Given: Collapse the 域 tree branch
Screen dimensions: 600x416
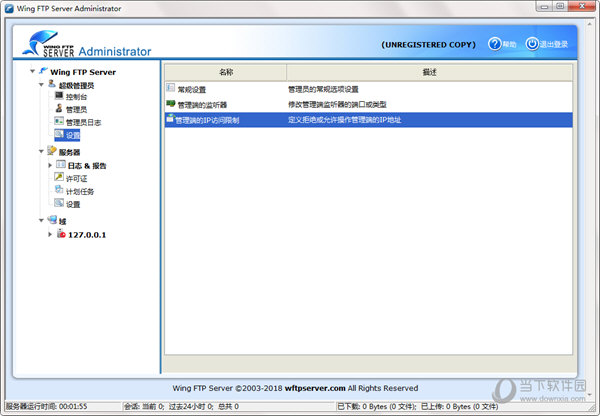Looking at the screenshot, I should click(x=41, y=220).
